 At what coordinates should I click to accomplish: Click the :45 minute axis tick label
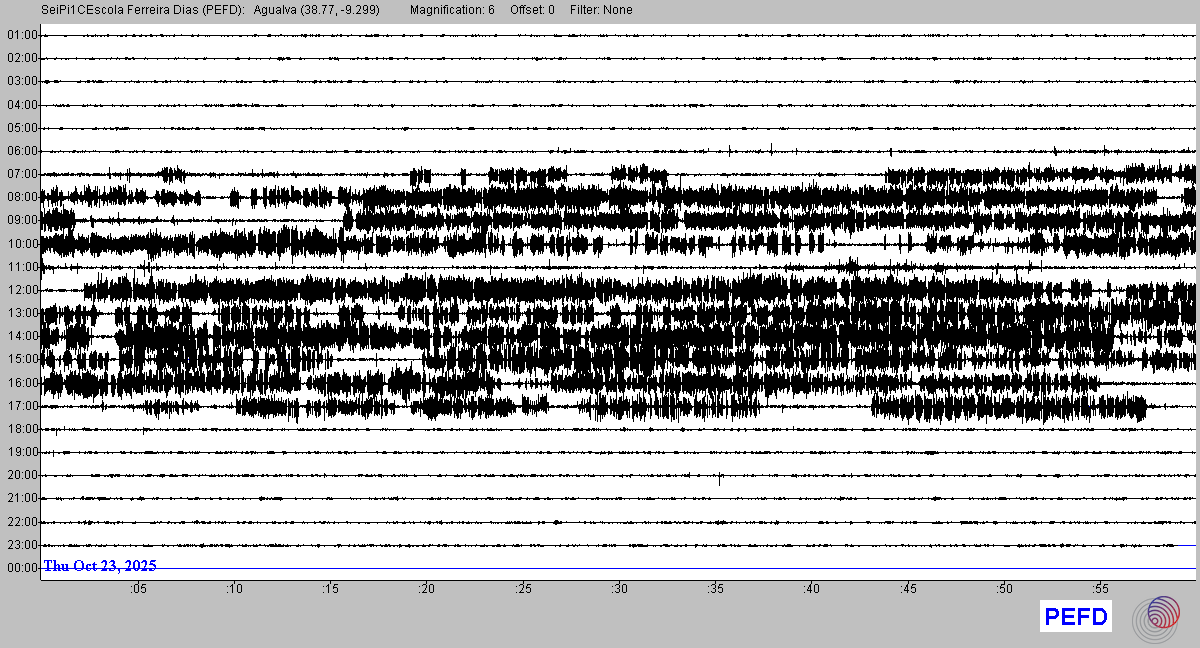909,590
